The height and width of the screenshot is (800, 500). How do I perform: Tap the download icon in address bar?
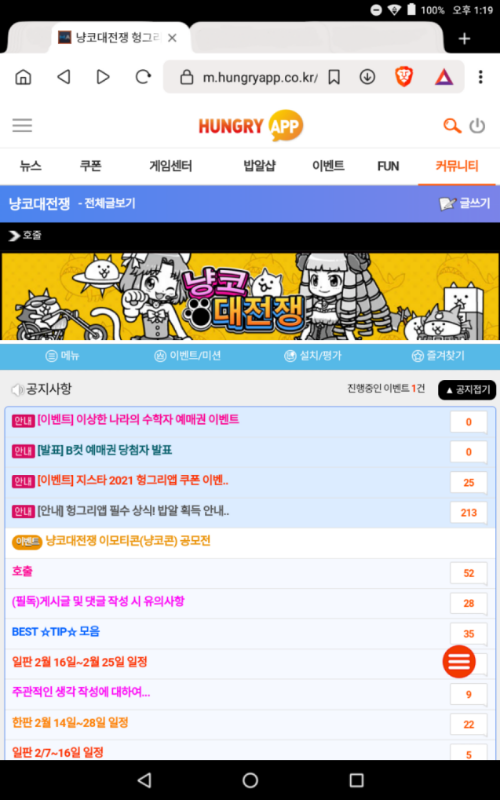coord(367,77)
